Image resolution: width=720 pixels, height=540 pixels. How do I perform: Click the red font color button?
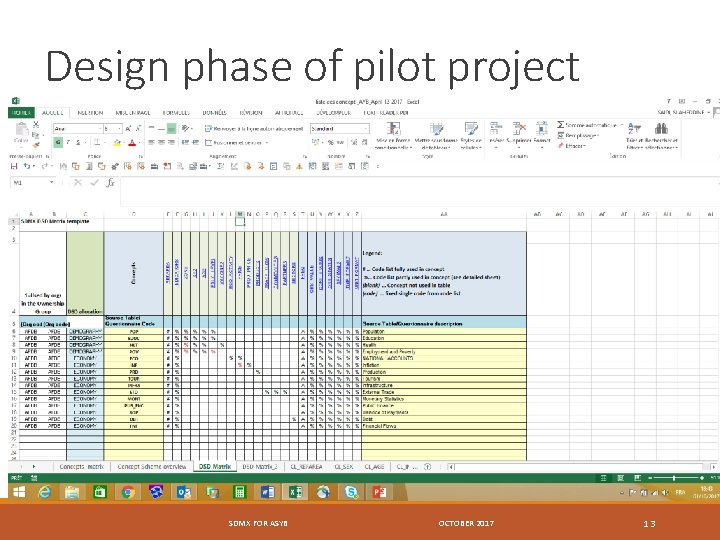132,143
